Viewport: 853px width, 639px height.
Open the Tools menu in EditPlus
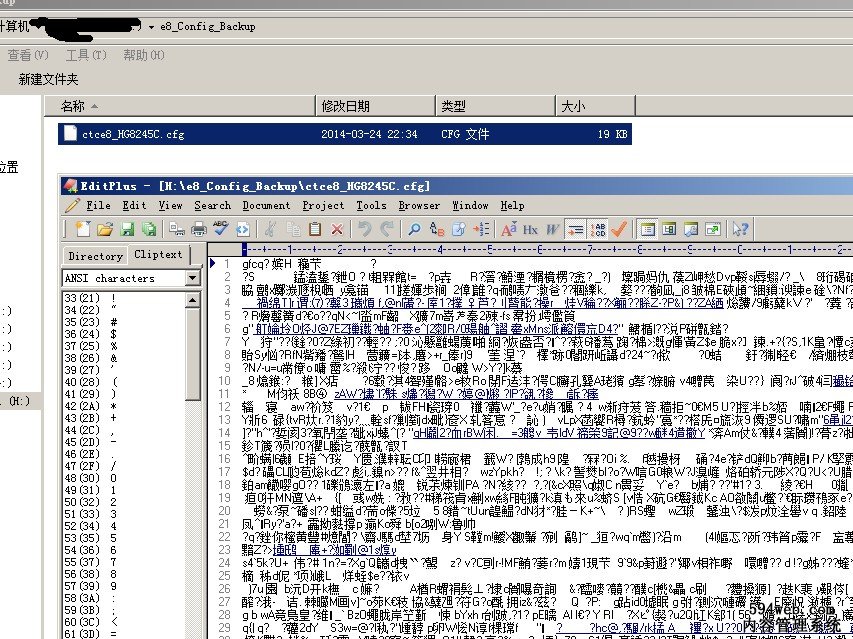(x=372, y=206)
